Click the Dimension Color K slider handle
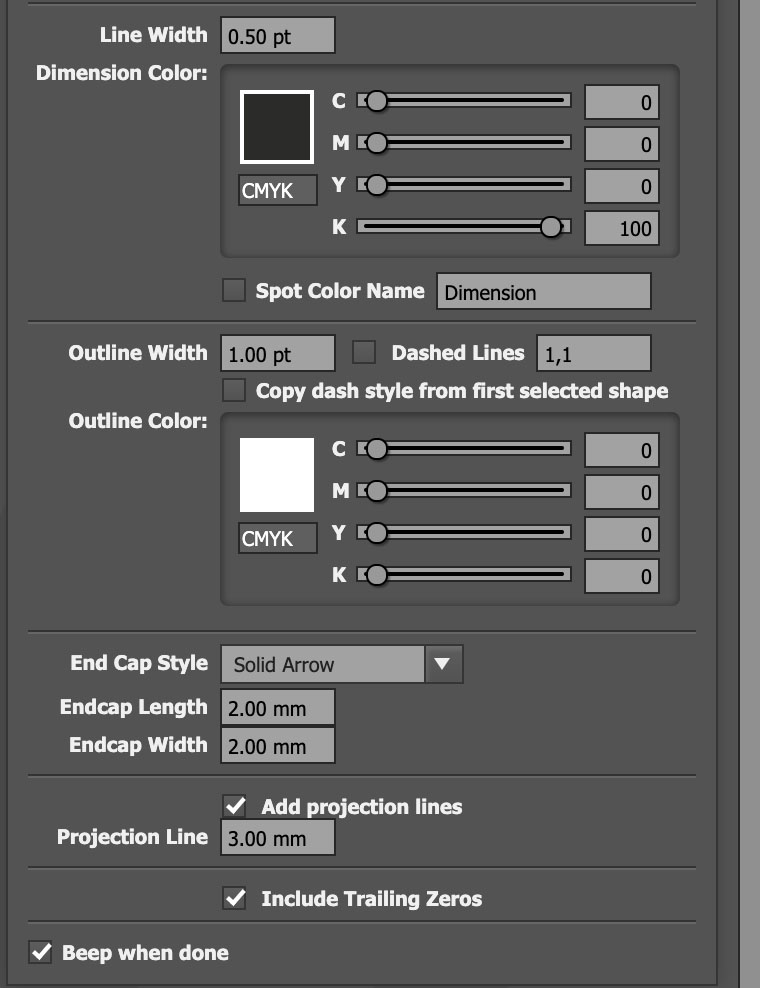This screenshot has width=760, height=988. click(x=550, y=227)
